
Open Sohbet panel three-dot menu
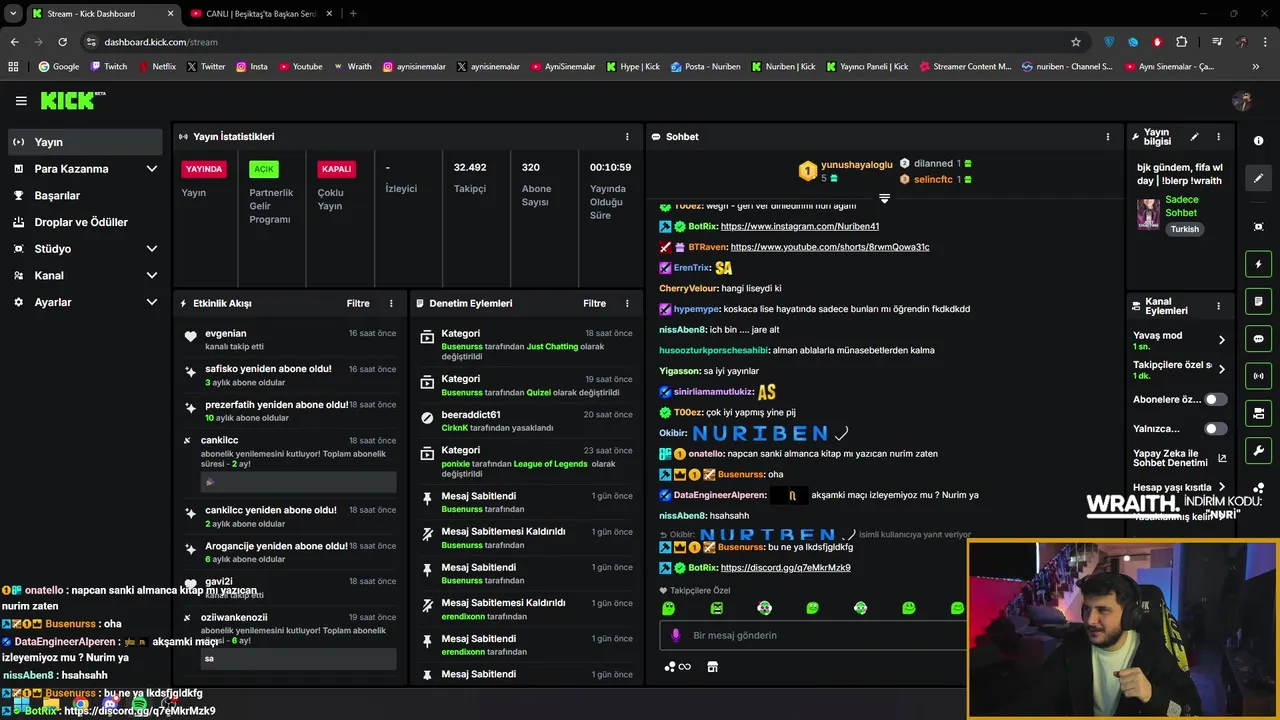point(1107,137)
